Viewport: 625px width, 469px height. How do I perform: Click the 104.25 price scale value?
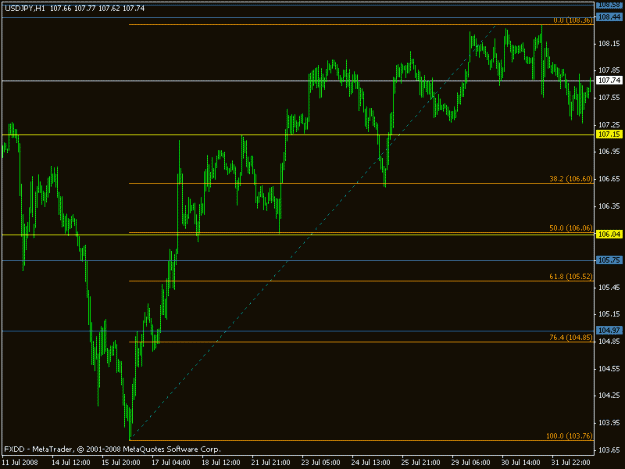609,396
